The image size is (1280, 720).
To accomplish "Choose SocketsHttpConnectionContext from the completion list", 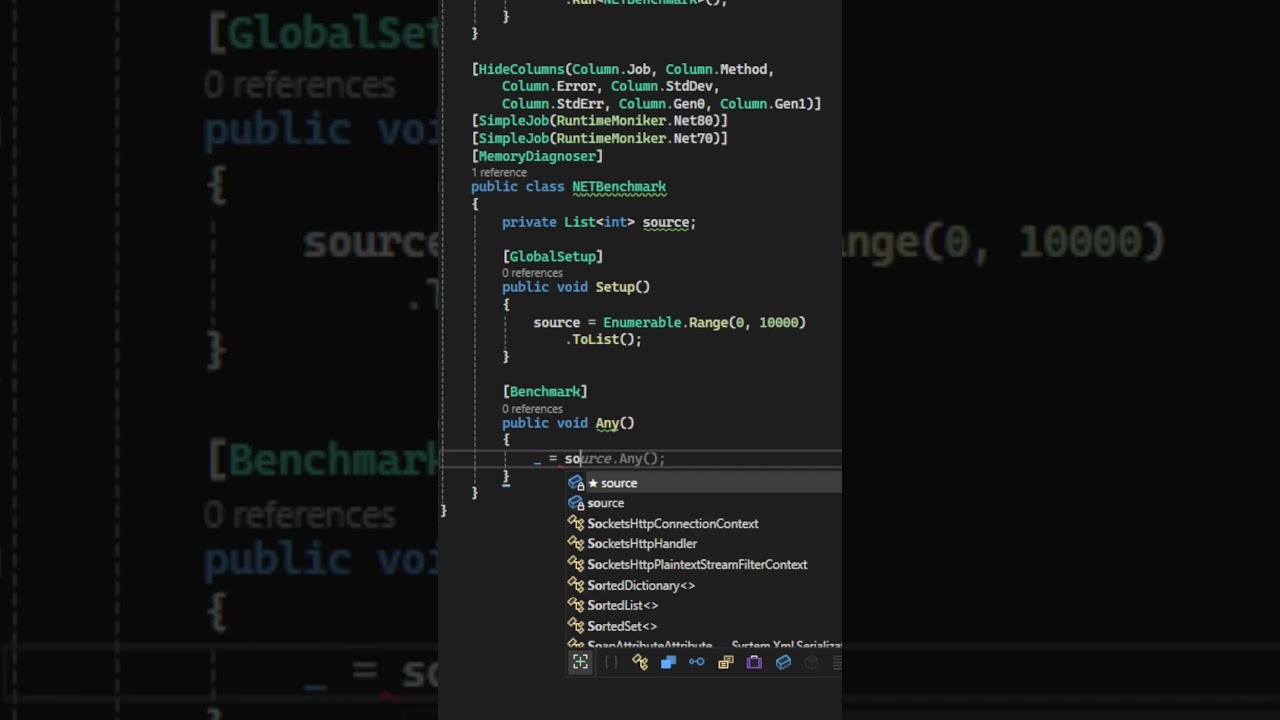I will (704, 524).
